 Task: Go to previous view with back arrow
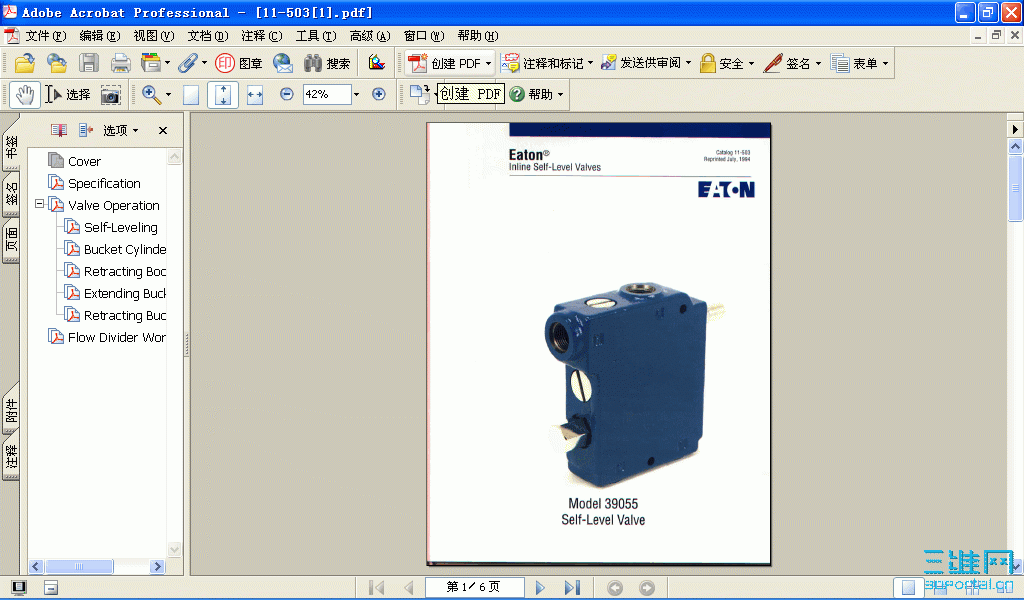615,588
